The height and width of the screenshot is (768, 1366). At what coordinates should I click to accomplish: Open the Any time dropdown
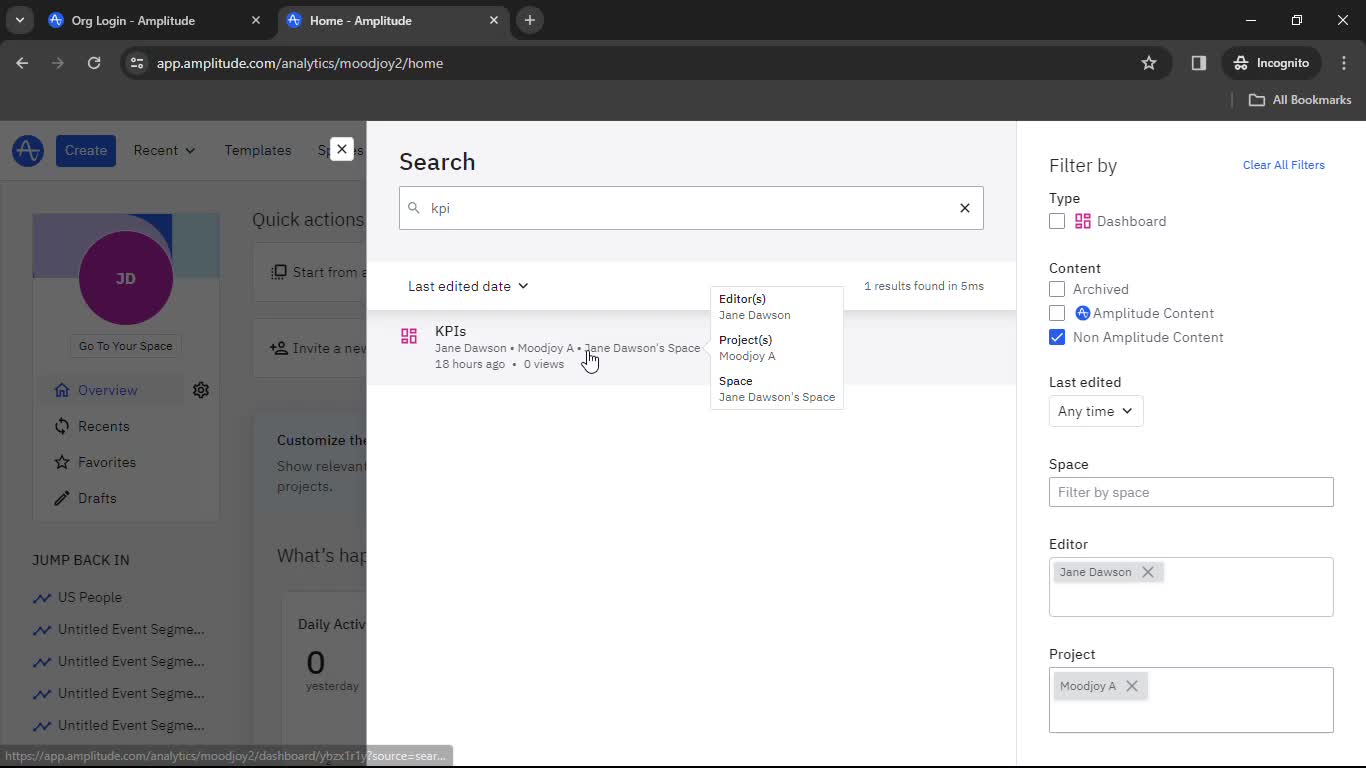(x=1096, y=411)
